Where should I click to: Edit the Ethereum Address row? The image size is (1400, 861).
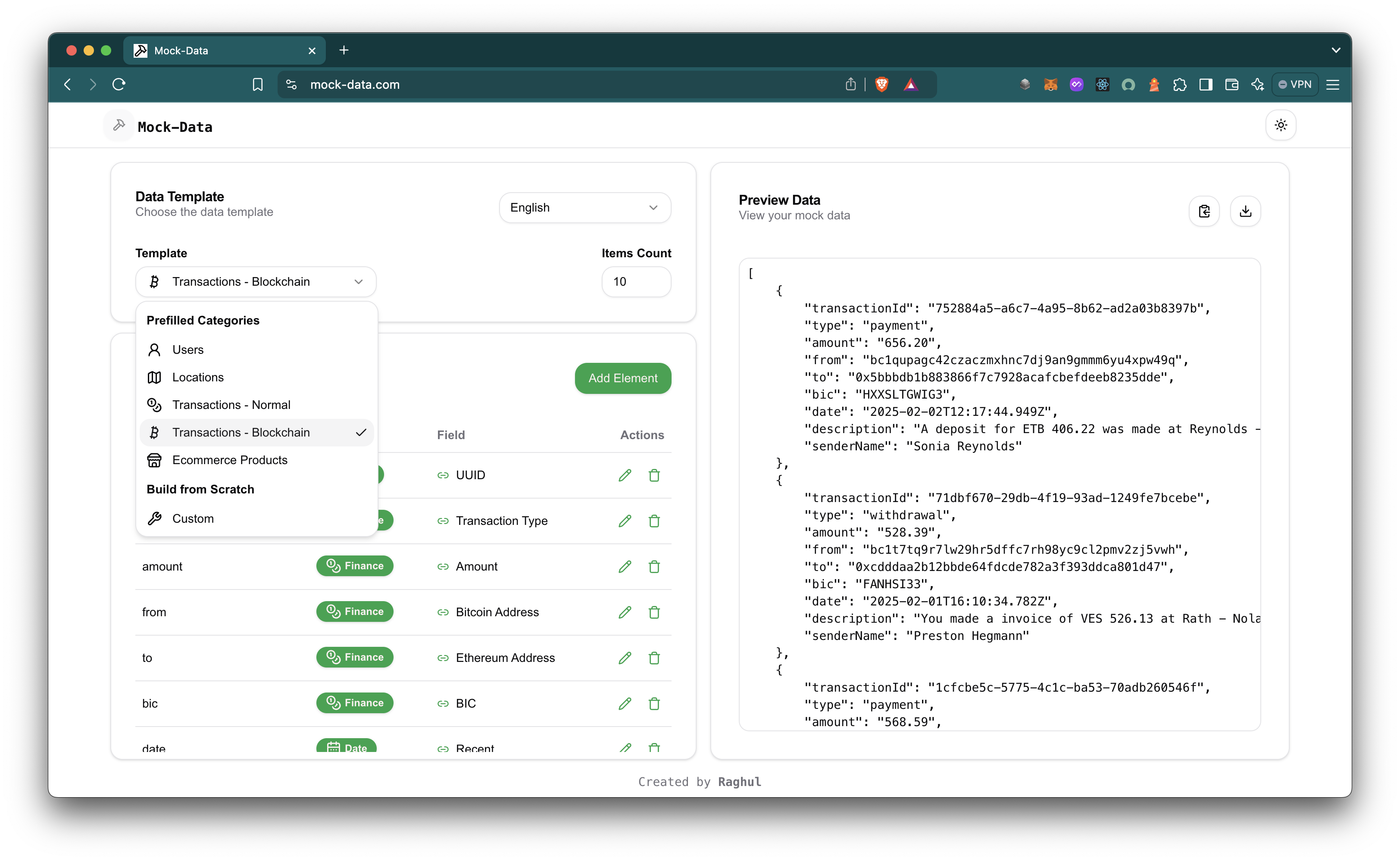625,658
